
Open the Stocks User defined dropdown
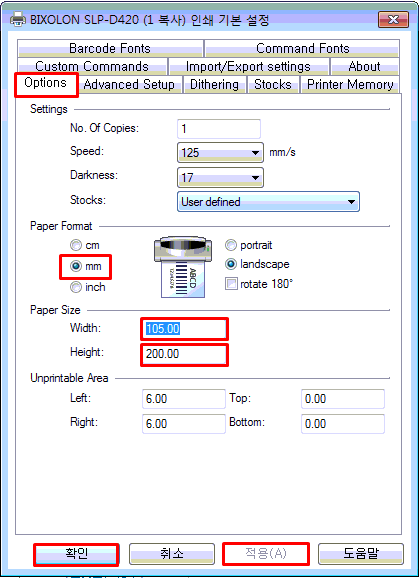pos(268,202)
